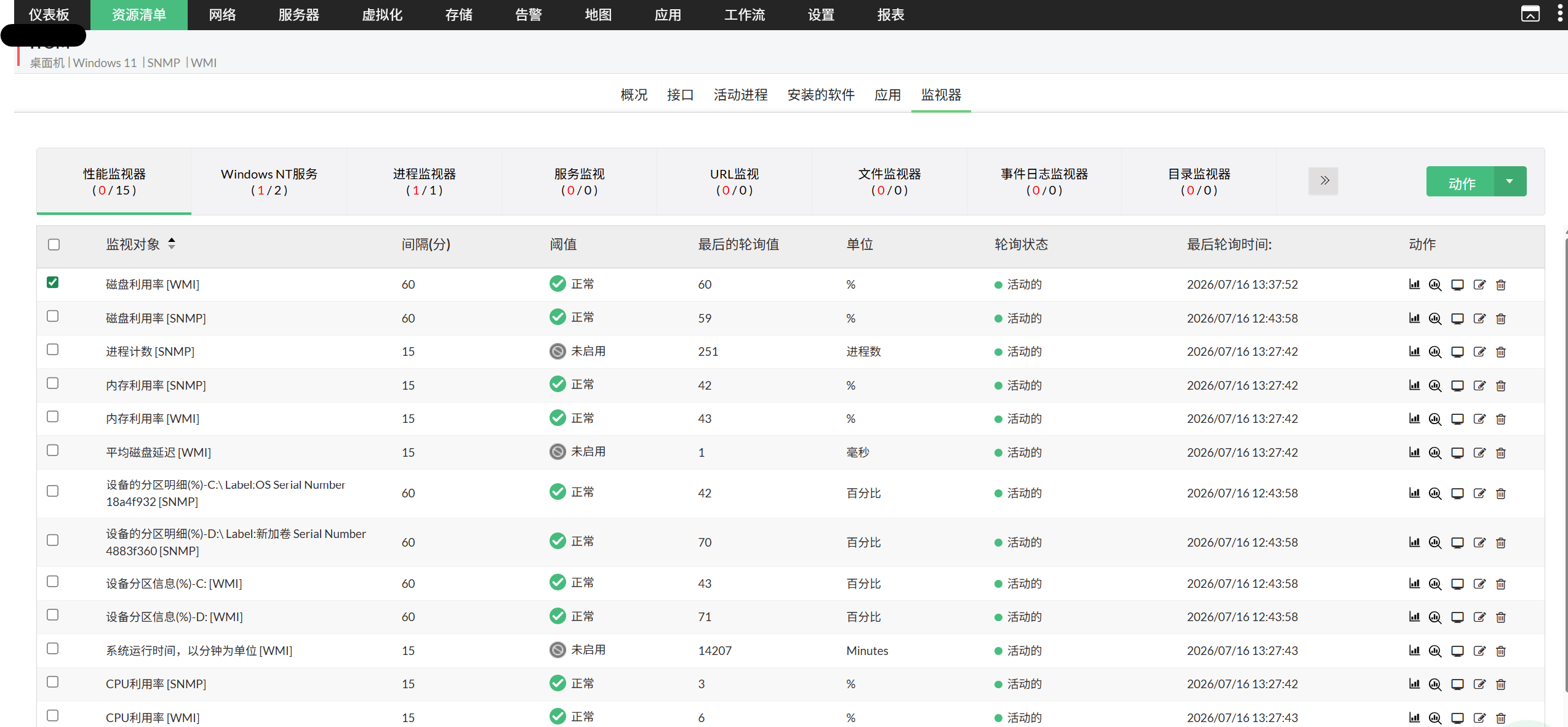Check the 平均磁盘延迟 [WMI] checkbox
Screen dimensions: 1568x727
click(53, 450)
